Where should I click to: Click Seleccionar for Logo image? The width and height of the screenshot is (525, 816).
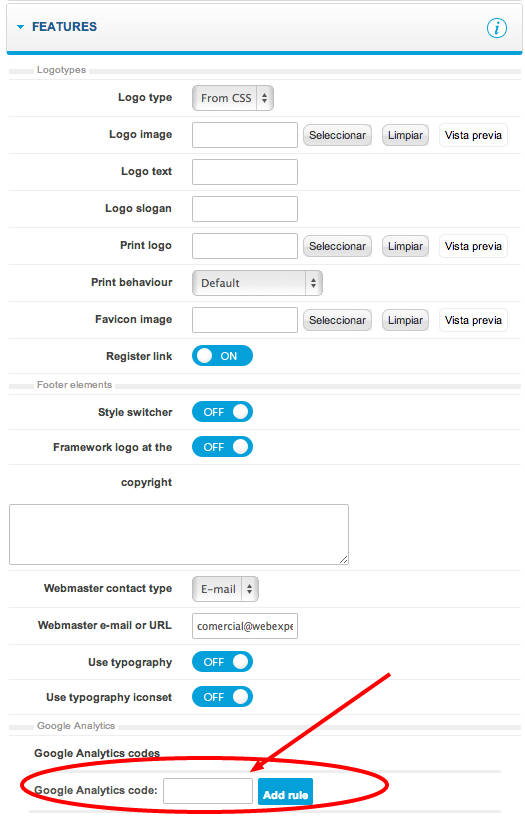[x=337, y=135]
